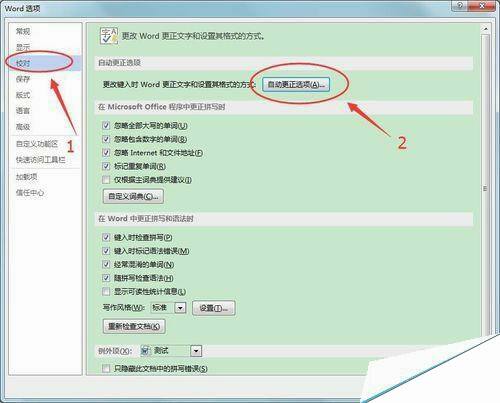Click the 自动更正选项(A)... button

(x=296, y=84)
